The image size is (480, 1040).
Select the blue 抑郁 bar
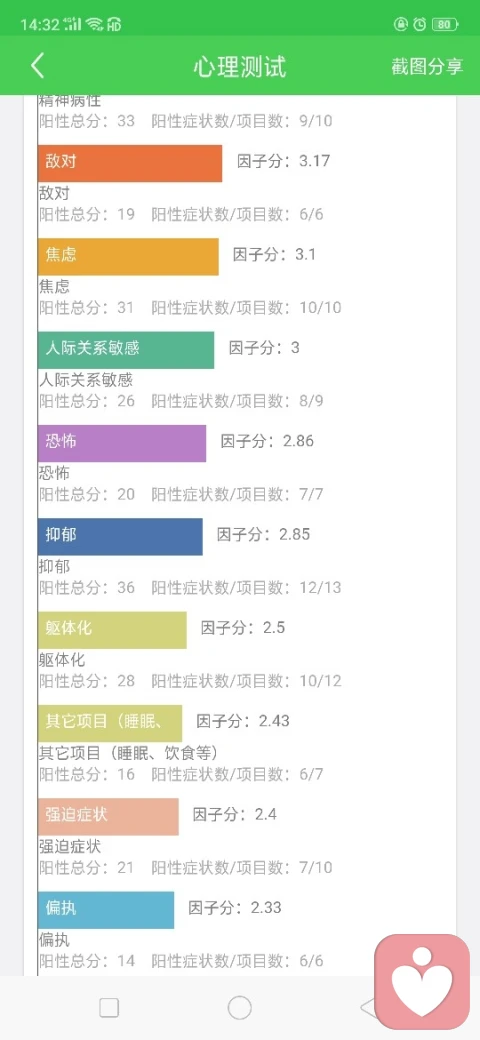(120, 537)
